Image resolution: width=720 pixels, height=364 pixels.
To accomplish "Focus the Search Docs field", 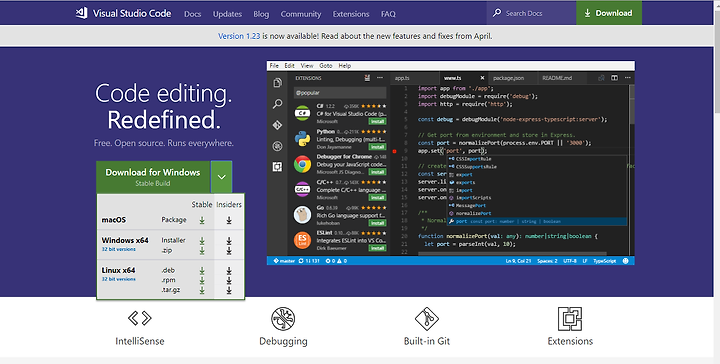I will [x=531, y=13].
